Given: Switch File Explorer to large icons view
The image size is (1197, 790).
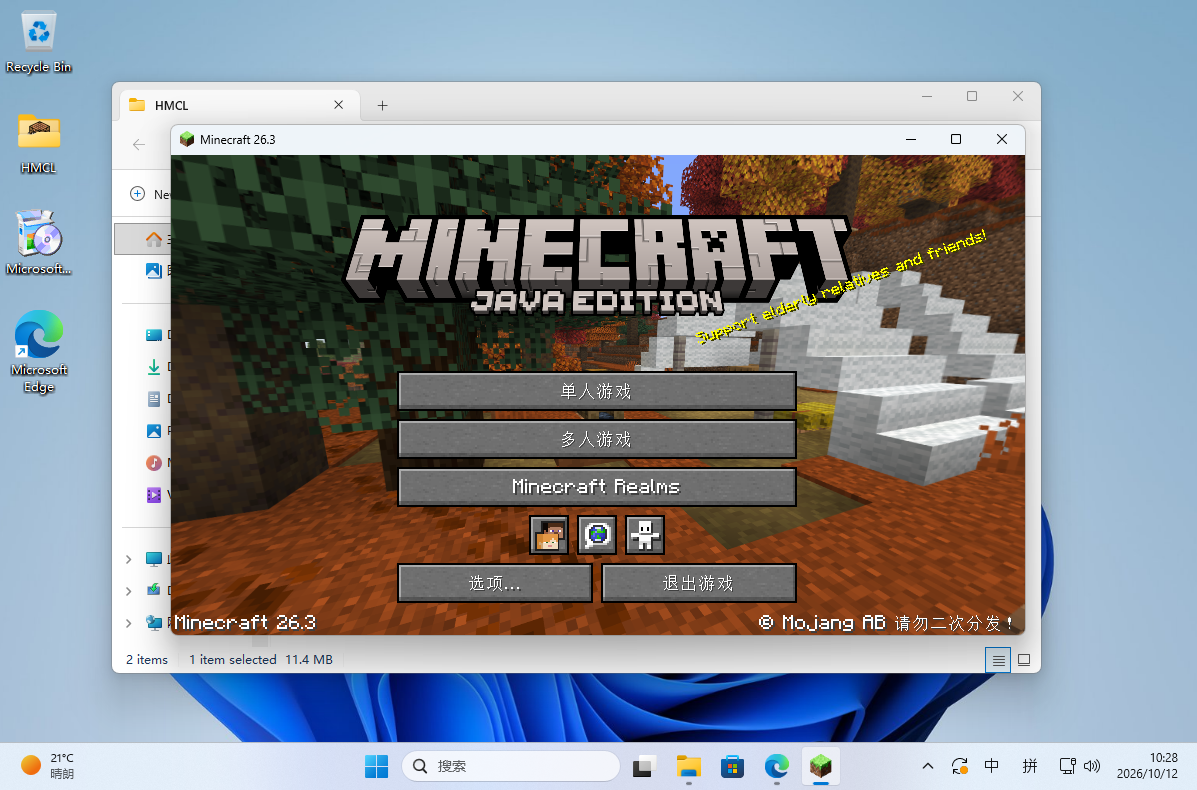Looking at the screenshot, I should pyautogui.click(x=1024, y=660).
